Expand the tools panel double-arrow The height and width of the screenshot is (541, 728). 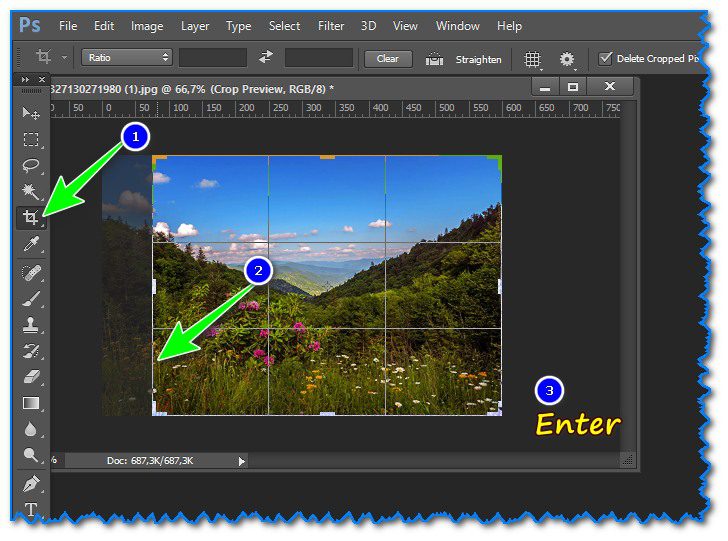coord(25,79)
